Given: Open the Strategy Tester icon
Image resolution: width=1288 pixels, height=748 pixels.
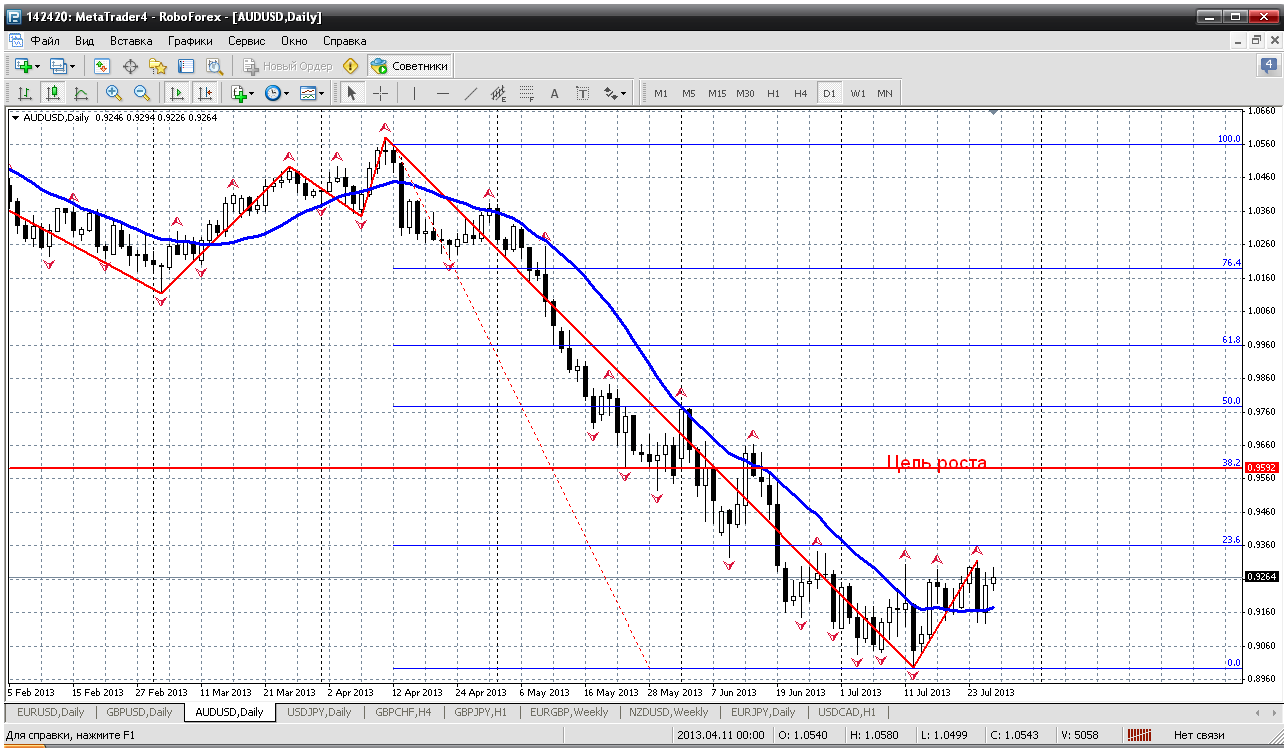Looking at the screenshot, I should (214, 66).
